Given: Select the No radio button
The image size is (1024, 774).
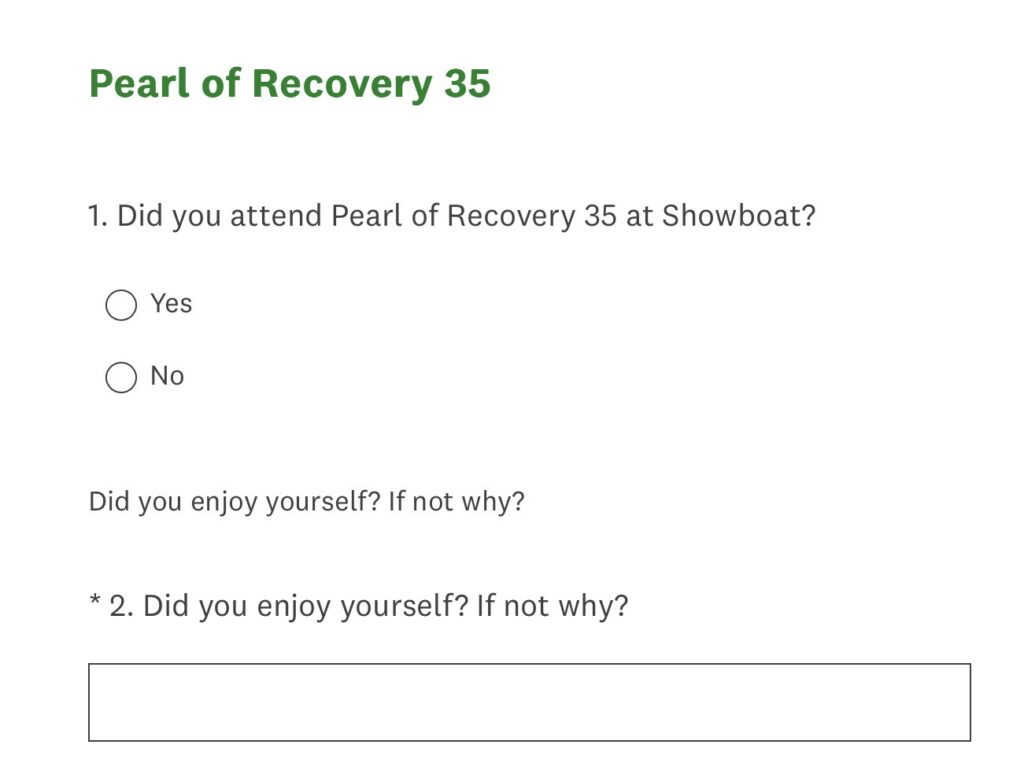Looking at the screenshot, I should click(x=121, y=378).
